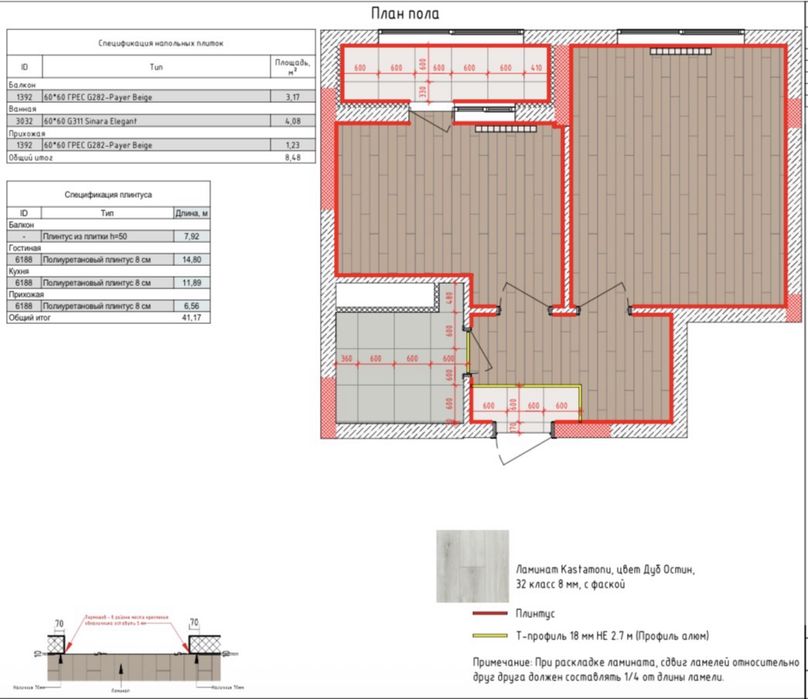This screenshot has height=699, width=808.
Task: Select area value 3,17 in tile table
Action: pyautogui.click(x=292, y=97)
